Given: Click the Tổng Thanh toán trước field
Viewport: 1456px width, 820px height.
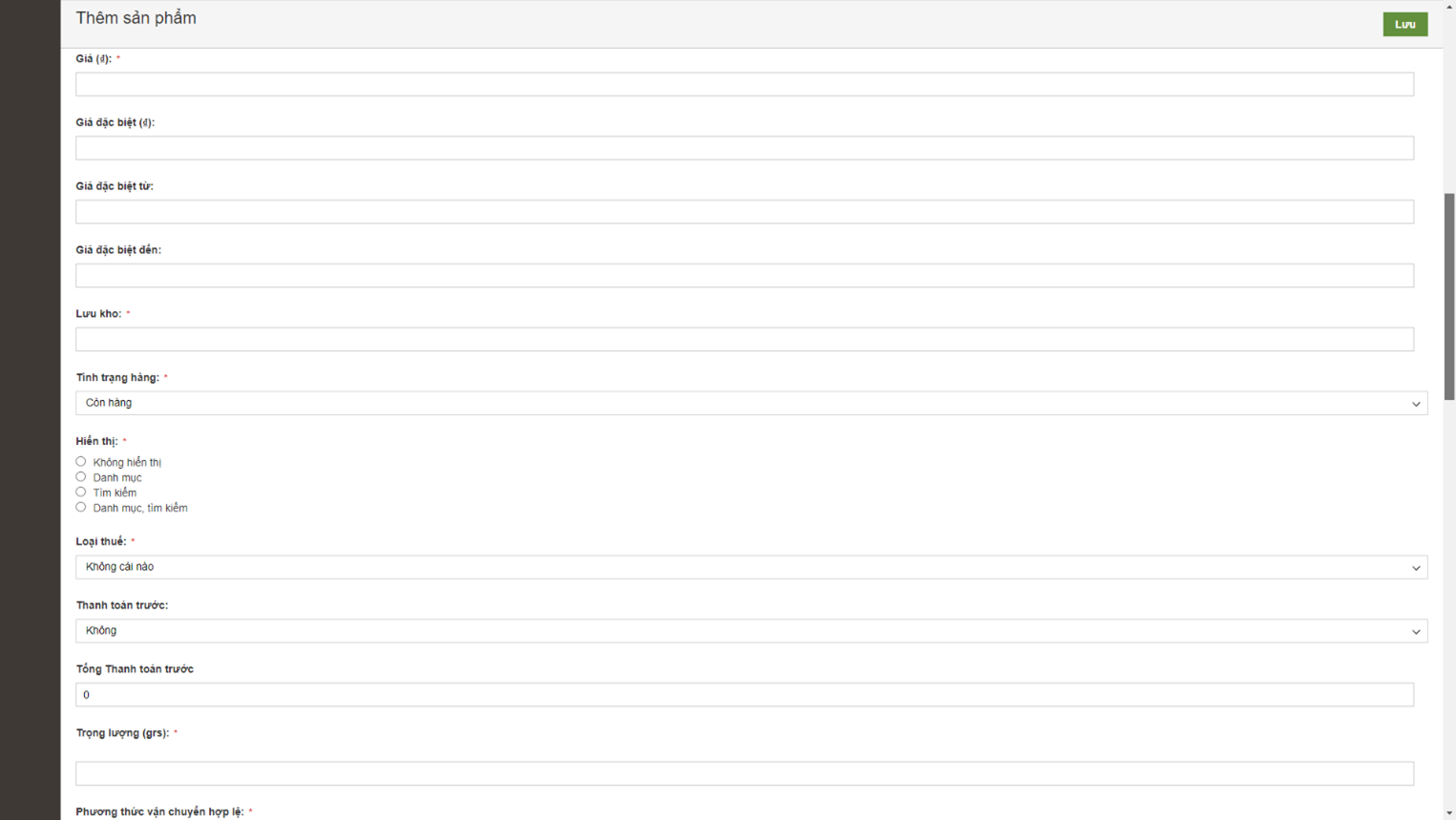Looking at the screenshot, I should coord(744,695).
